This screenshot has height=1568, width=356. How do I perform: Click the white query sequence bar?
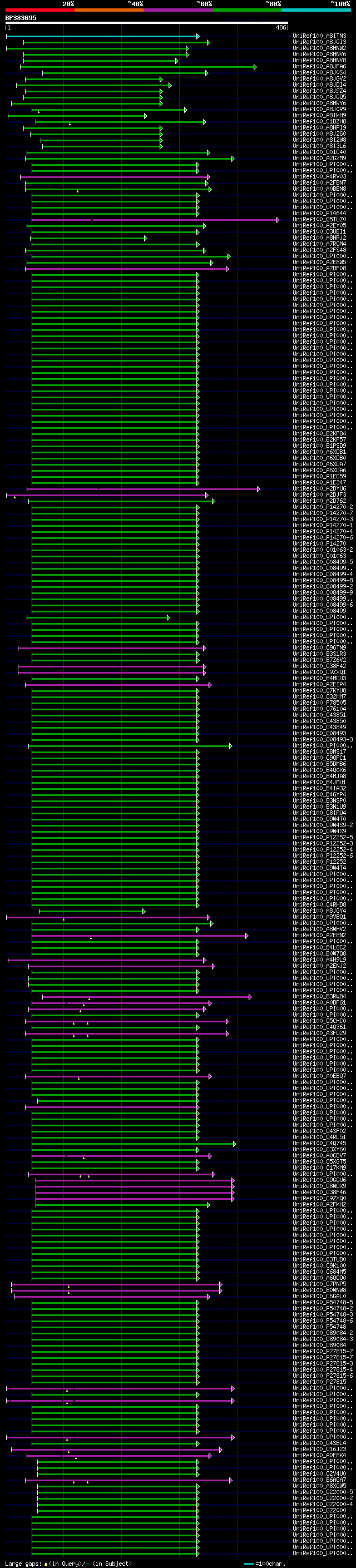point(147,23)
